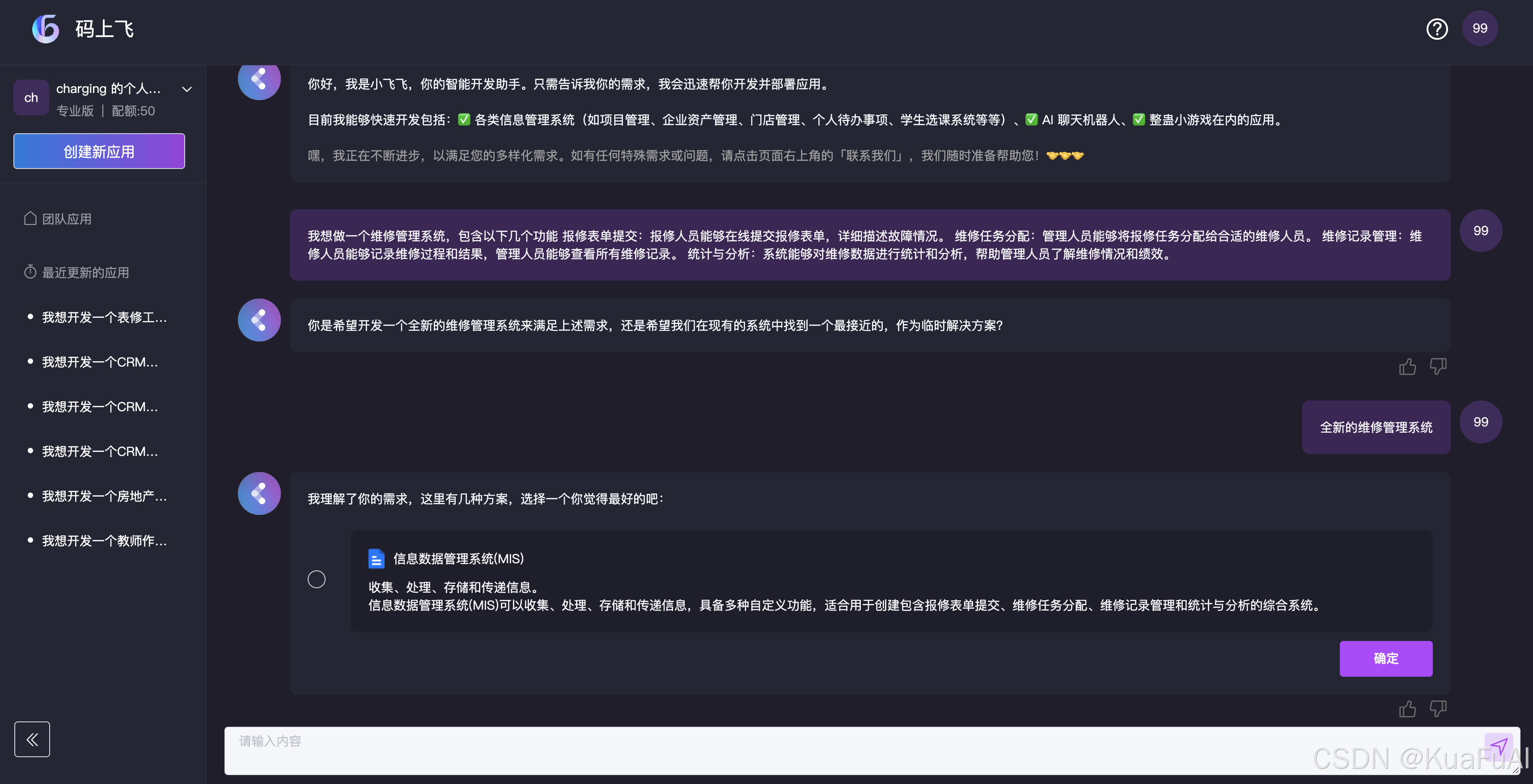Image resolution: width=1533 pixels, height=784 pixels.
Task: Thumbs down the new-system question reply
Action: [1438, 367]
